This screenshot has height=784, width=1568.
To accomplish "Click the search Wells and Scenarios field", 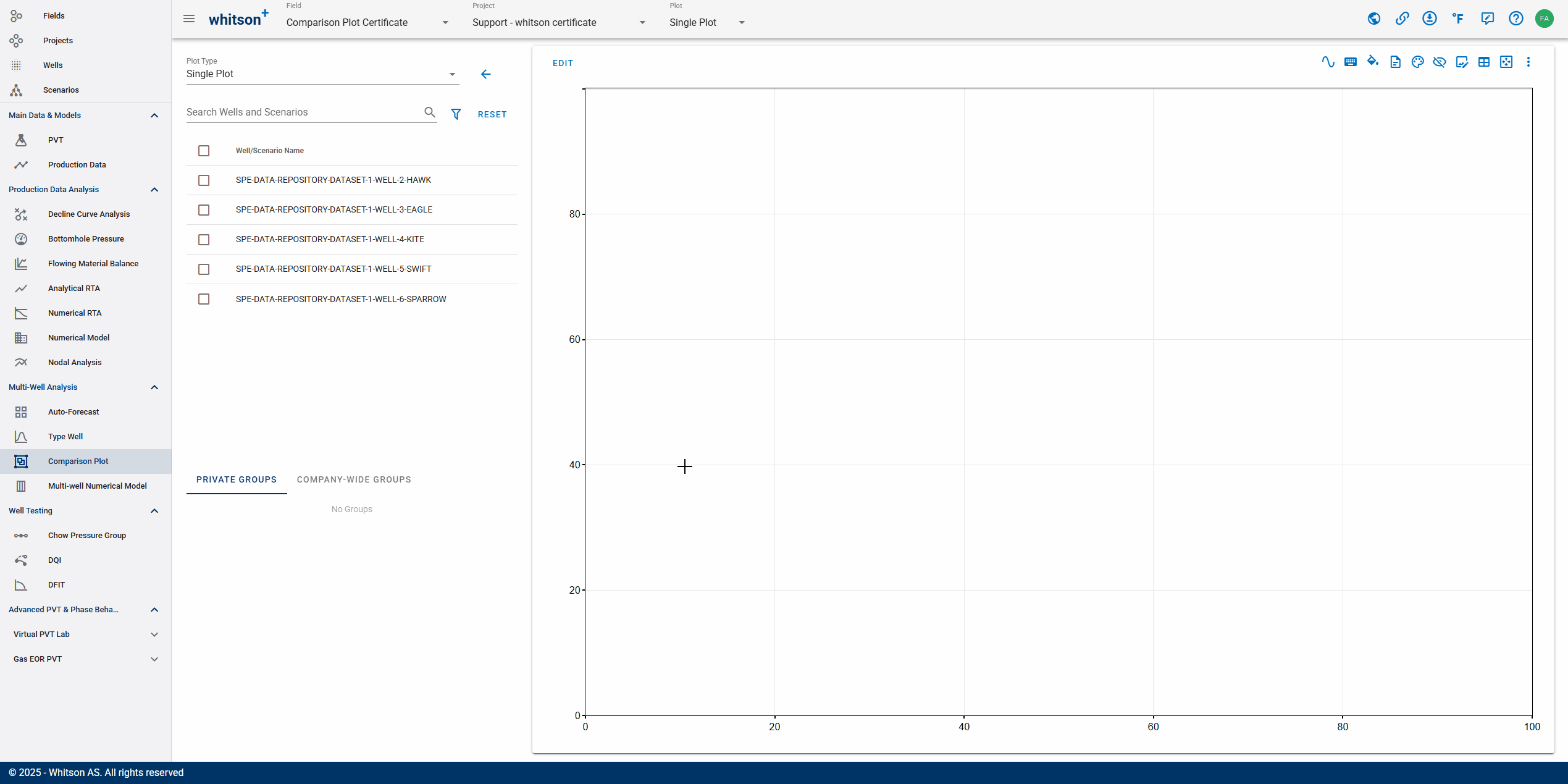I will click(x=306, y=112).
